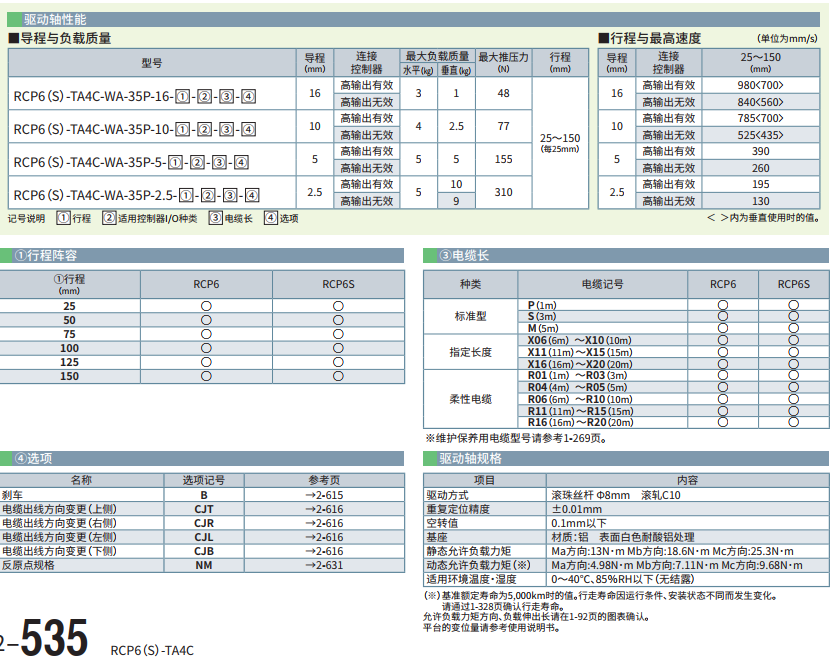Click the page number 535
Image resolution: width=833 pixels, height=657 pixels.
(54, 636)
